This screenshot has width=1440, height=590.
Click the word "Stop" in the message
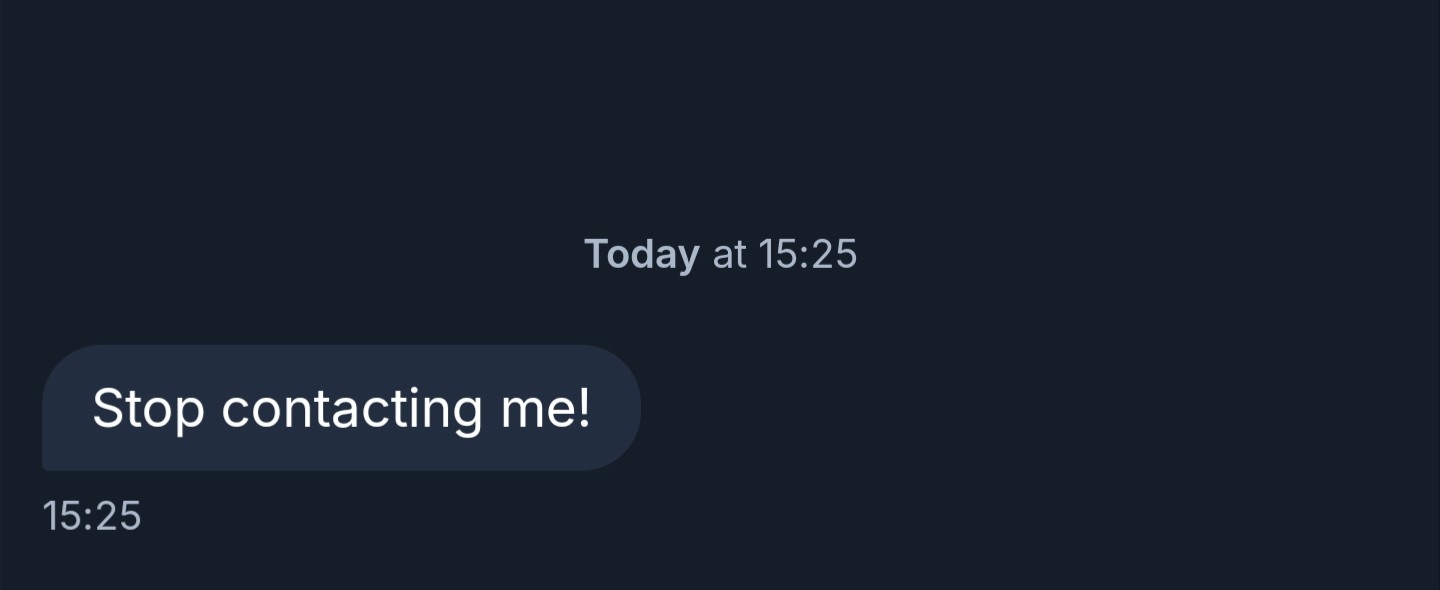pyautogui.click(x=148, y=408)
